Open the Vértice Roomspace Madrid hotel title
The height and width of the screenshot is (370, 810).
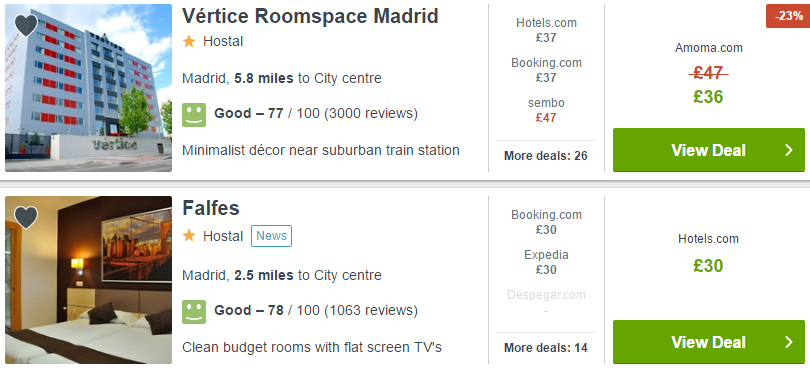point(310,16)
